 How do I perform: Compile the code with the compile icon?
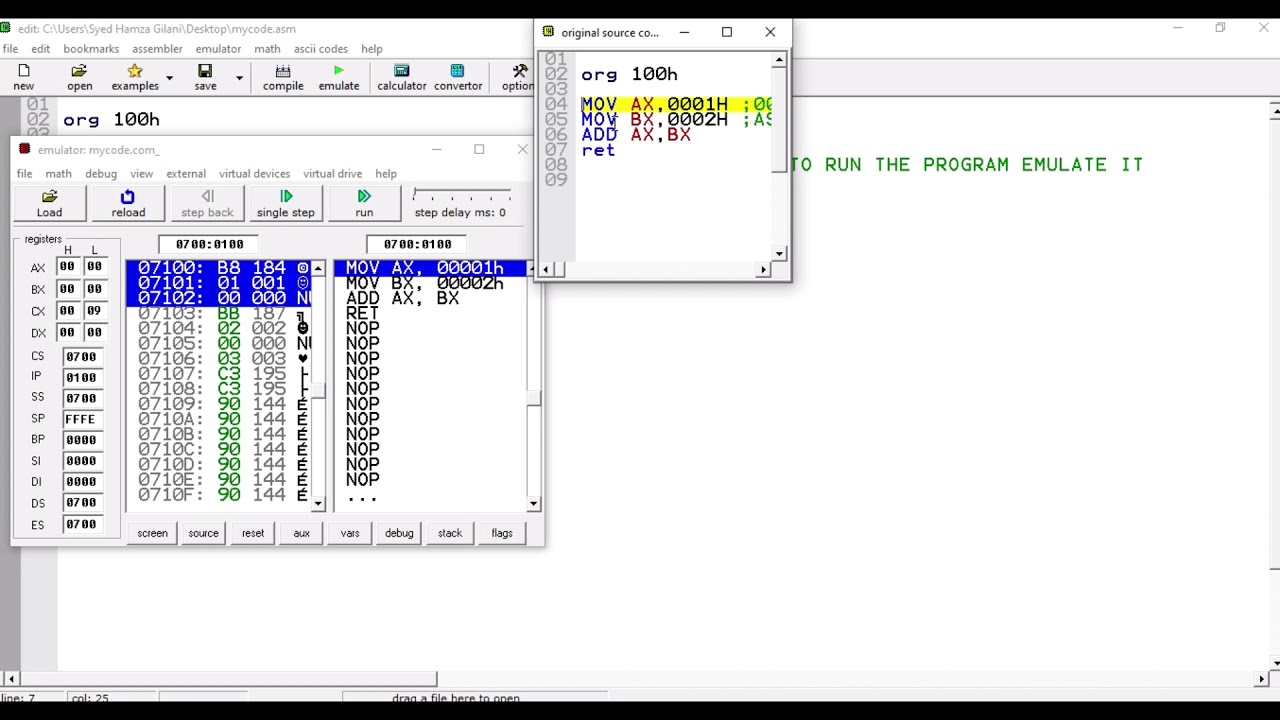283,77
